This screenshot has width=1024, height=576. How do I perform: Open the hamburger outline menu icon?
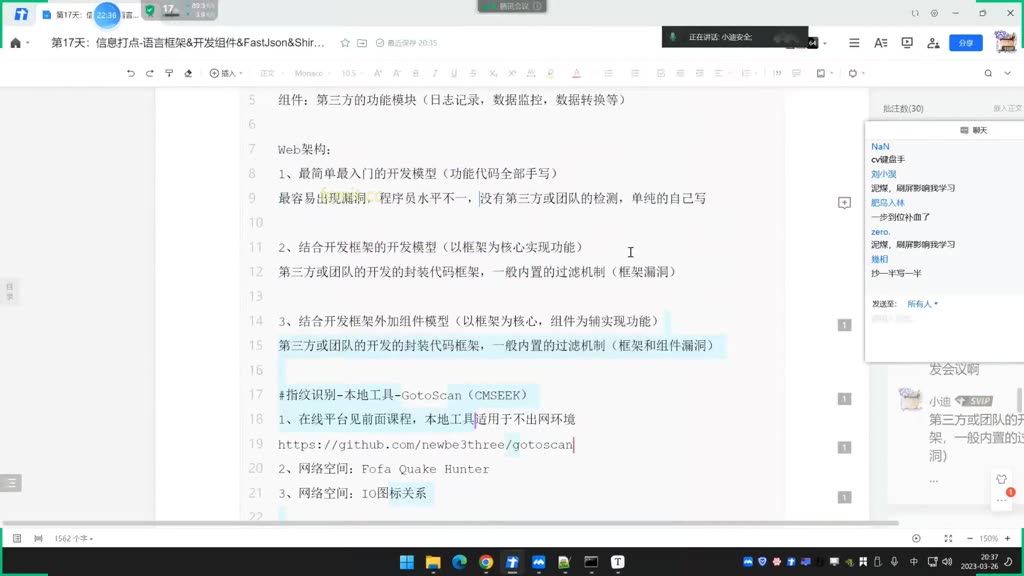[x=854, y=42]
